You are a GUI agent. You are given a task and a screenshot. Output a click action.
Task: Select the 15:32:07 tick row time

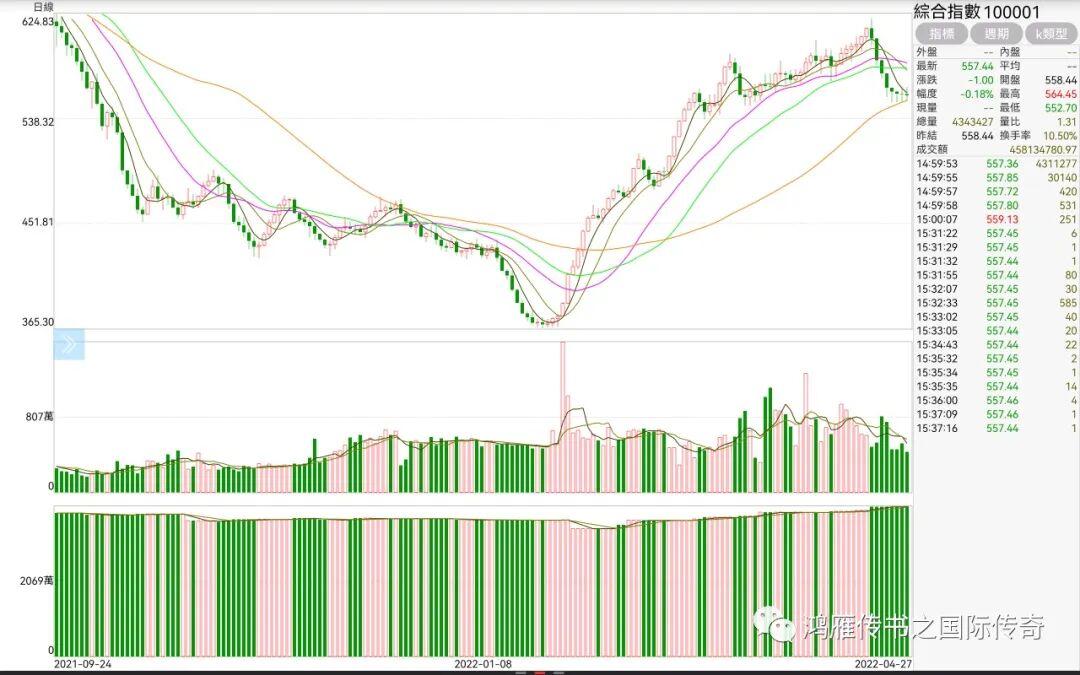[x=937, y=289]
